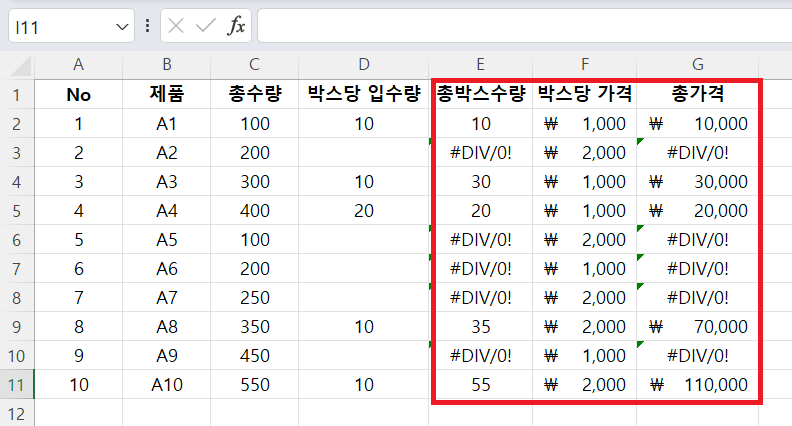Select price cell ₩ 1,000 in row 7
This screenshot has width=792, height=426.
click(584, 269)
